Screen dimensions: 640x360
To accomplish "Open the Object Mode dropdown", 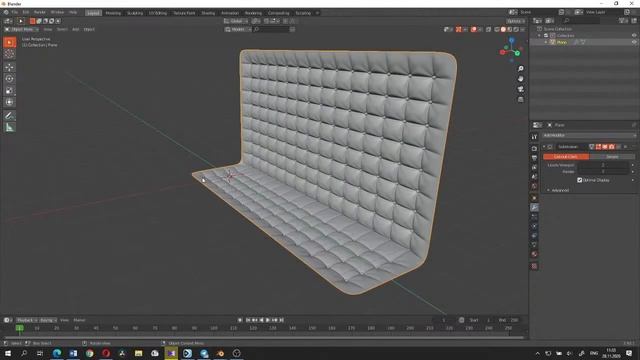I will click(22, 29).
